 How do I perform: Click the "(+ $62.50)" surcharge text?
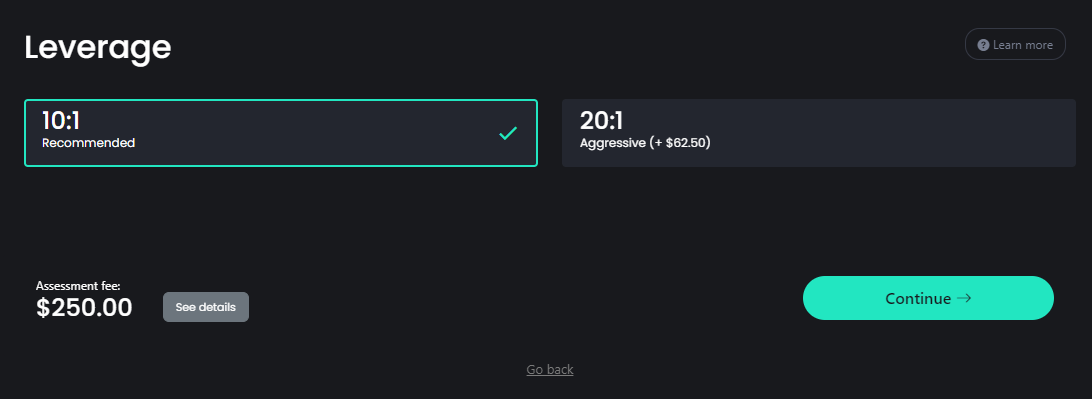(x=680, y=143)
